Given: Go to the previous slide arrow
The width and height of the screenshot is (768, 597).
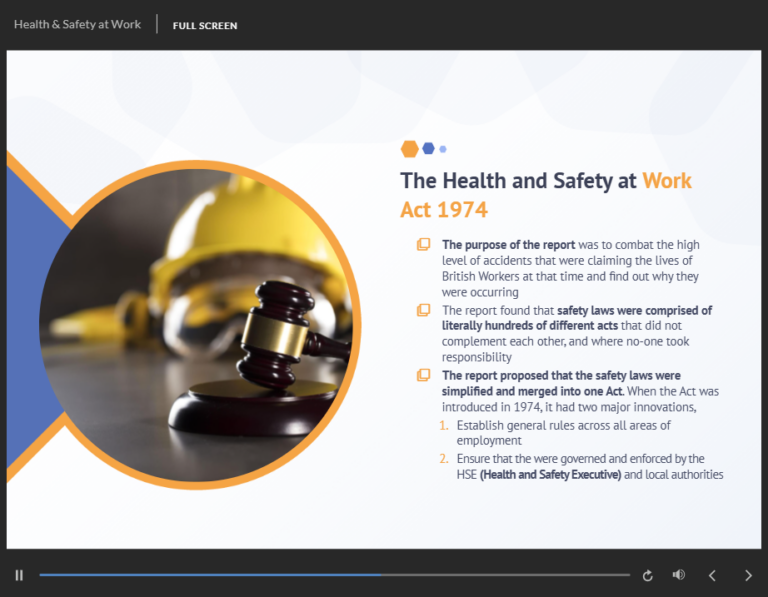Looking at the screenshot, I should [x=712, y=575].
